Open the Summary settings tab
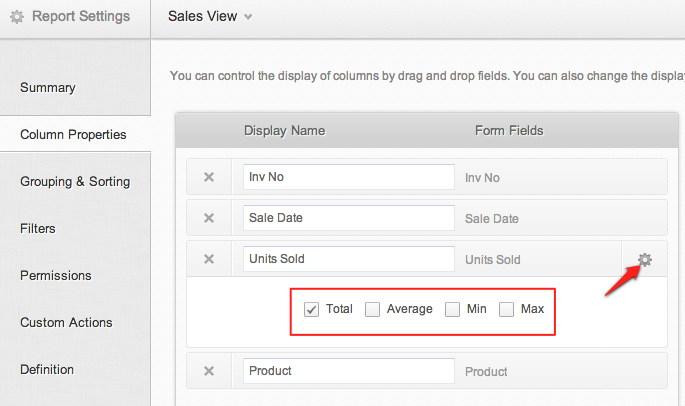Image resolution: width=685 pixels, height=406 pixels. point(48,88)
